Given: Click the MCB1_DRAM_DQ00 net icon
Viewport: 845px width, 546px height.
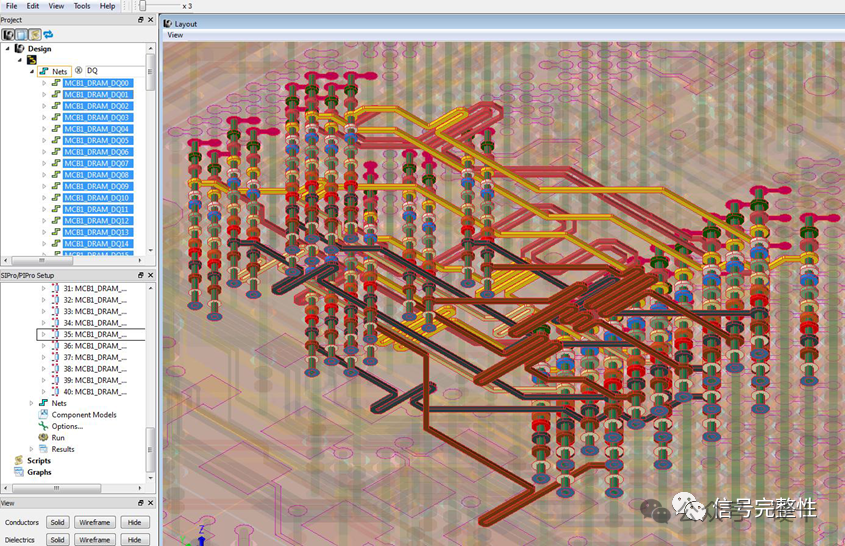Looking at the screenshot, I should (x=56, y=83).
